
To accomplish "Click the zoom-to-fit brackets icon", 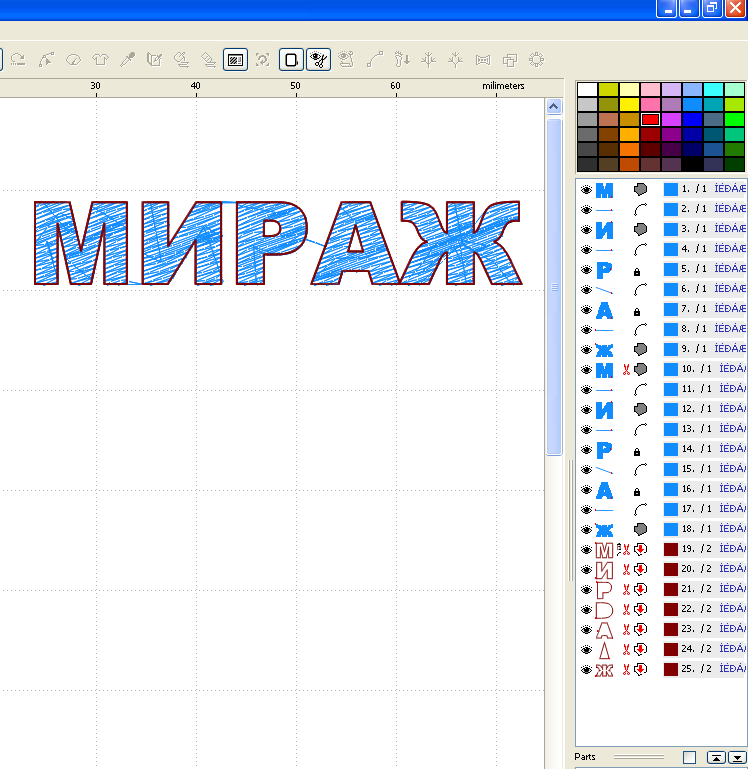I will pyautogui.click(x=263, y=60).
